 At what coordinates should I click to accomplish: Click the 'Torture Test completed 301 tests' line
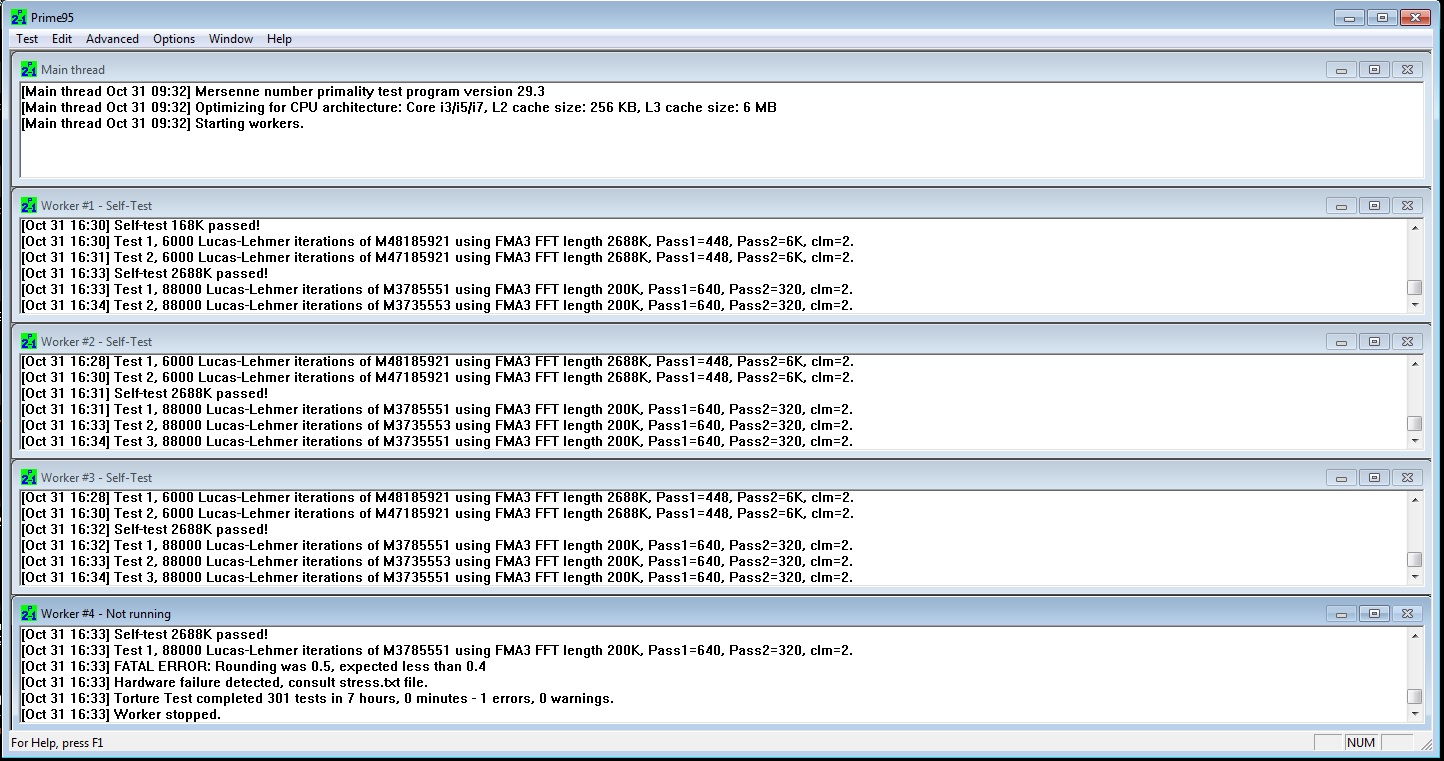tap(318, 698)
